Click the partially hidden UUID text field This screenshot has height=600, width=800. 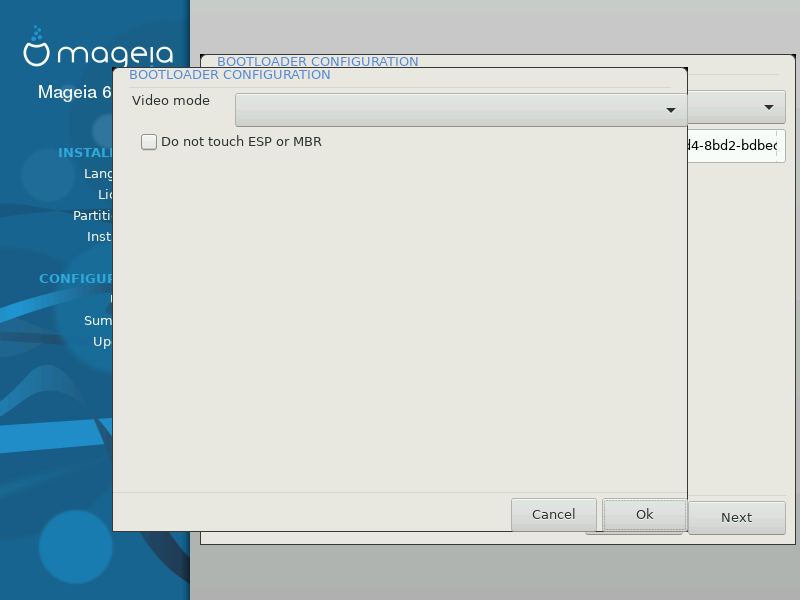click(x=736, y=146)
